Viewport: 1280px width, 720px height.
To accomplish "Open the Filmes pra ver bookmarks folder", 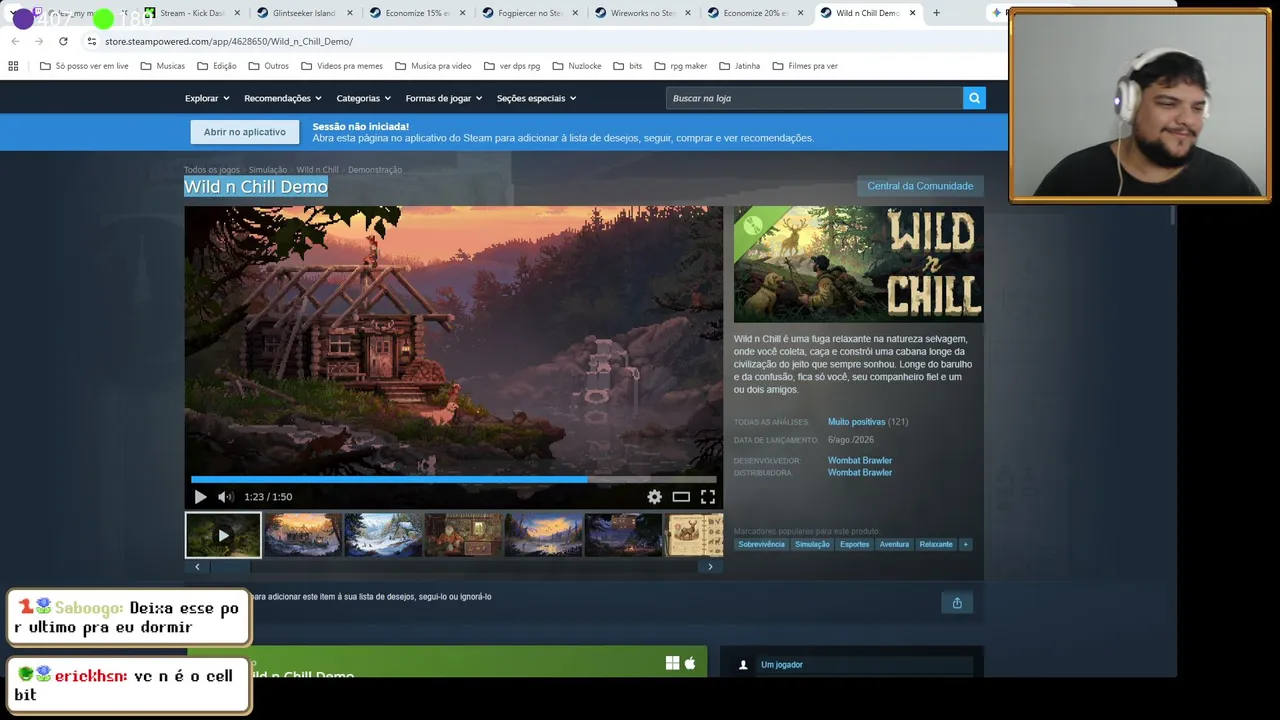I will (x=804, y=66).
